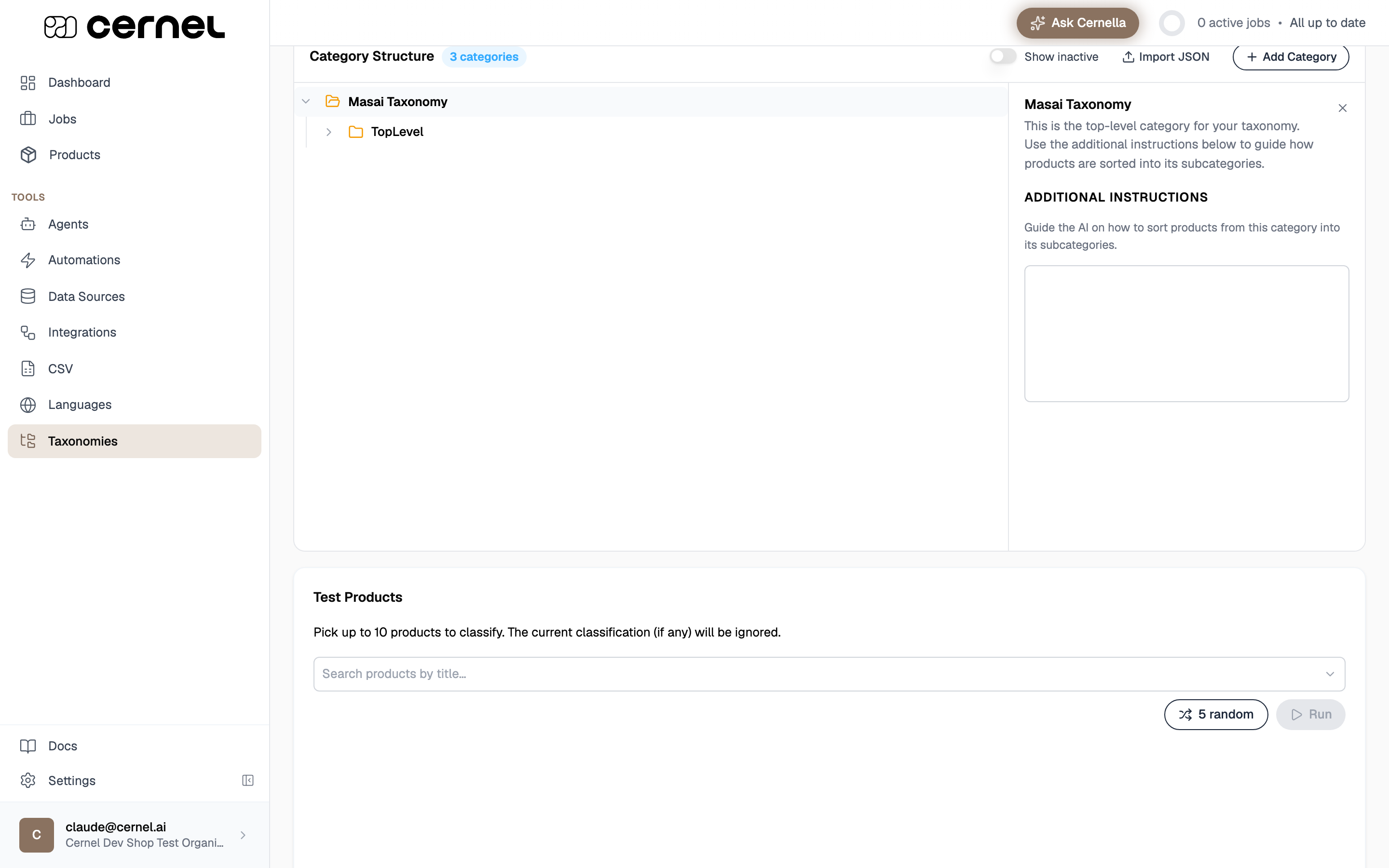The width and height of the screenshot is (1389, 868).
Task: Click the CSV file icon
Action: (x=27, y=368)
